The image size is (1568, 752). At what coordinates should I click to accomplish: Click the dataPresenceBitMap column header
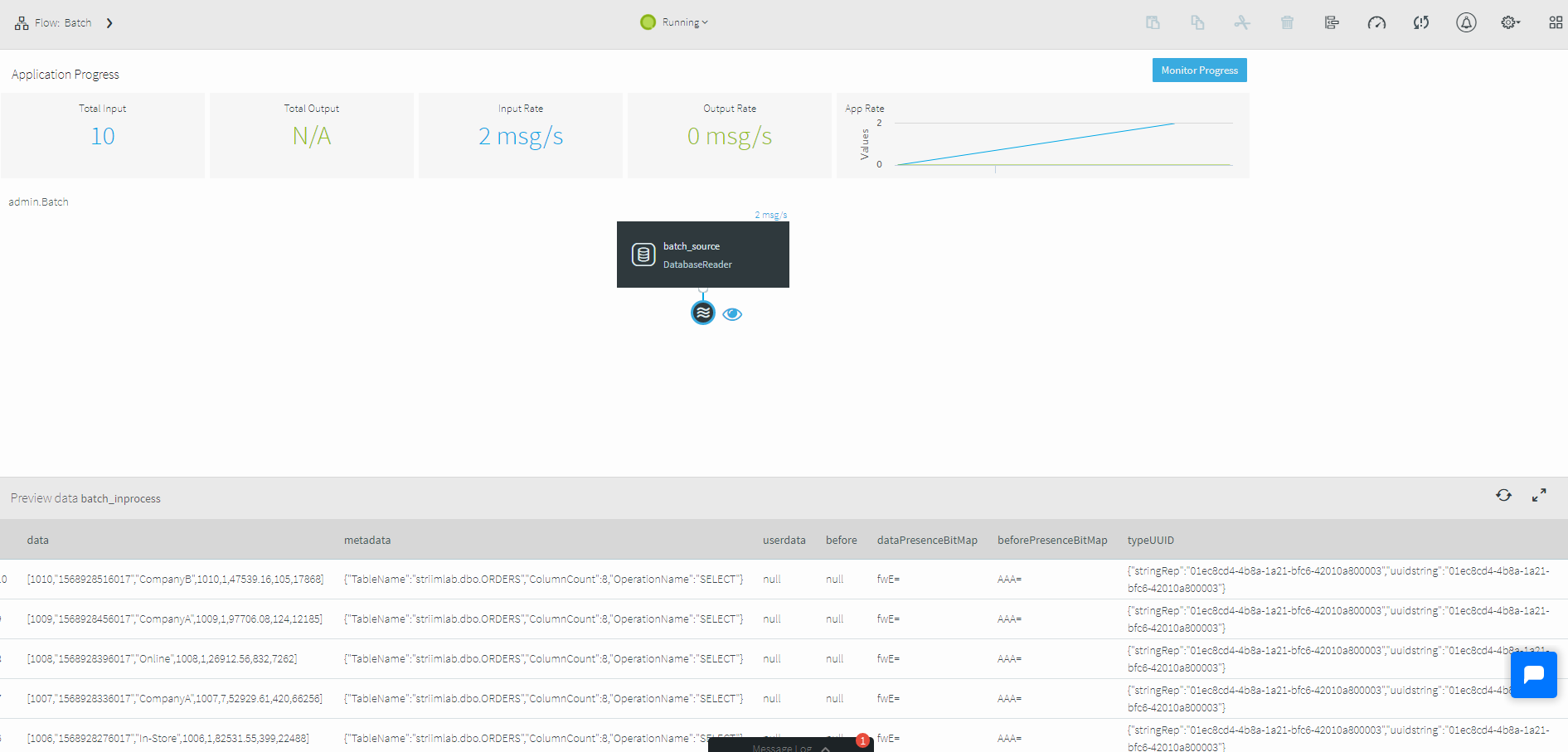(927, 540)
